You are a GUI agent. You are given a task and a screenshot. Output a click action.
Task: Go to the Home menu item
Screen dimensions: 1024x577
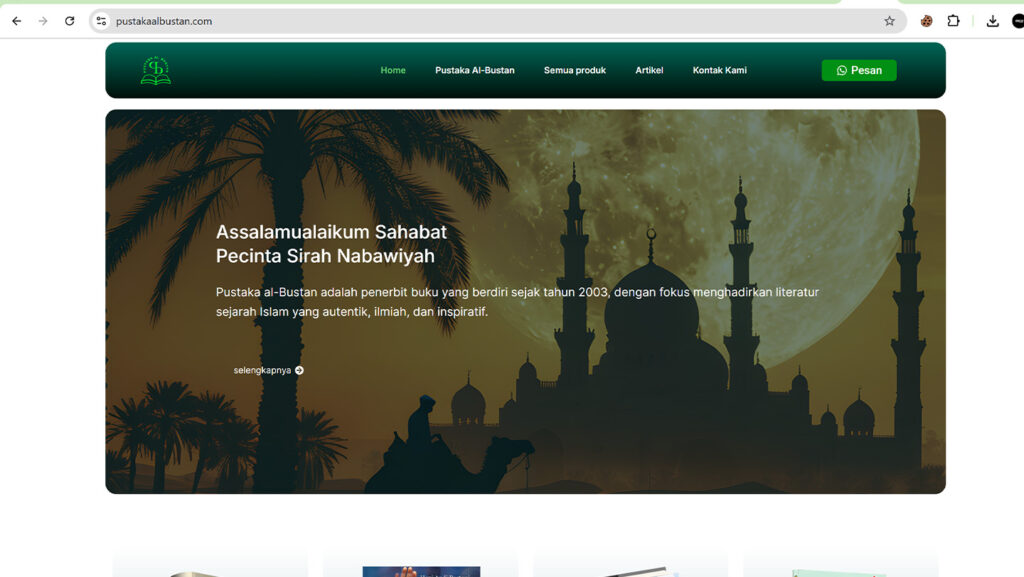393,71
